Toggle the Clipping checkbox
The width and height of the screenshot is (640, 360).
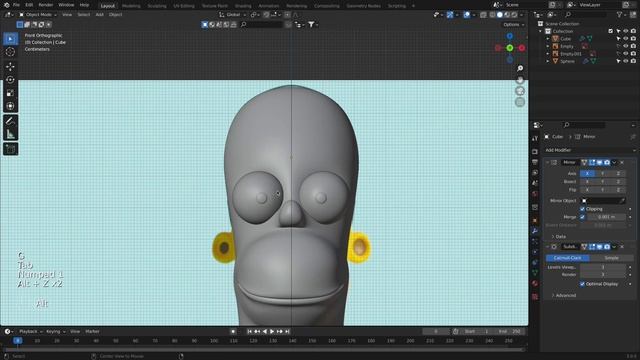point(582,209)
